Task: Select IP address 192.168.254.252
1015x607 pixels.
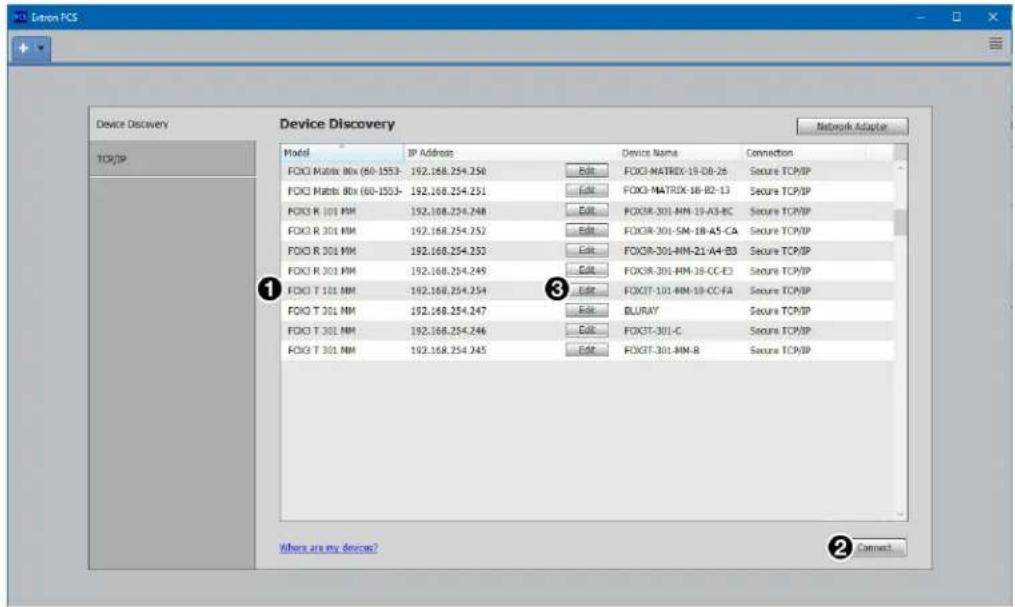Action: (x=448, y=231)
